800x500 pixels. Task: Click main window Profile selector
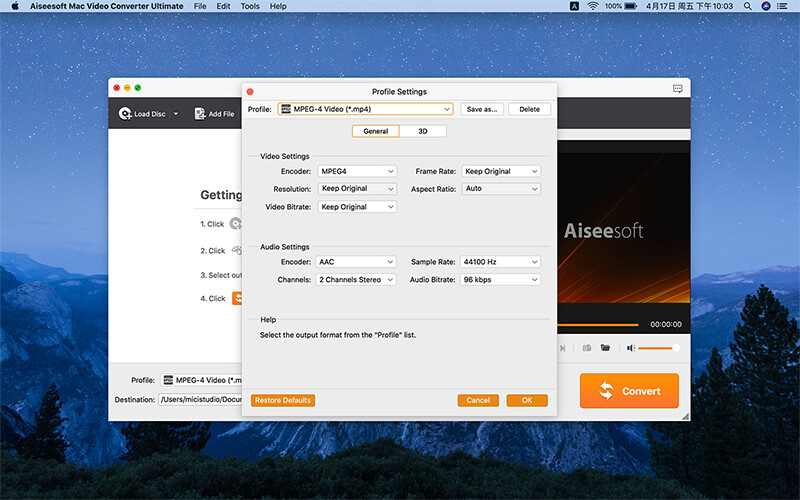tap(201, 380)
